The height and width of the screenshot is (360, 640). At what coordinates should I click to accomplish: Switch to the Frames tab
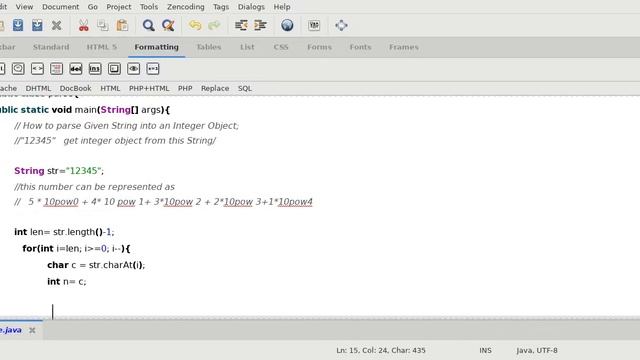point(404,47)
